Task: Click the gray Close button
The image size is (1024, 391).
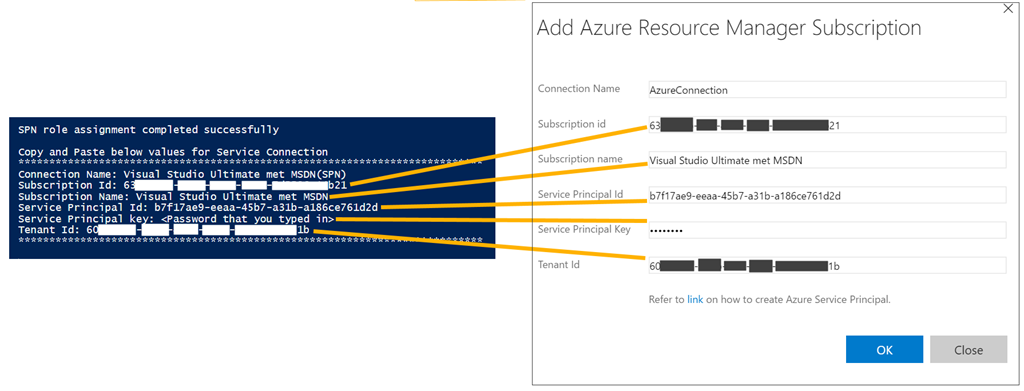Action: (968, 349)
